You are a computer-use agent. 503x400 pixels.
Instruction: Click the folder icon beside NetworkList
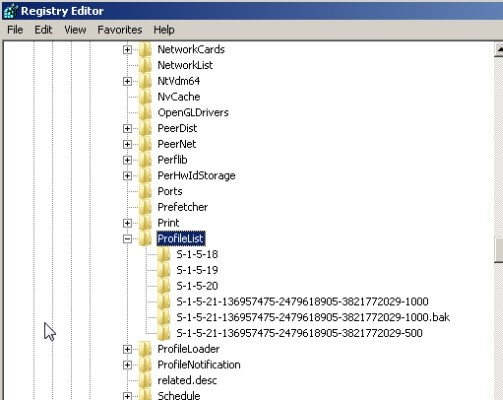[145, 65]
